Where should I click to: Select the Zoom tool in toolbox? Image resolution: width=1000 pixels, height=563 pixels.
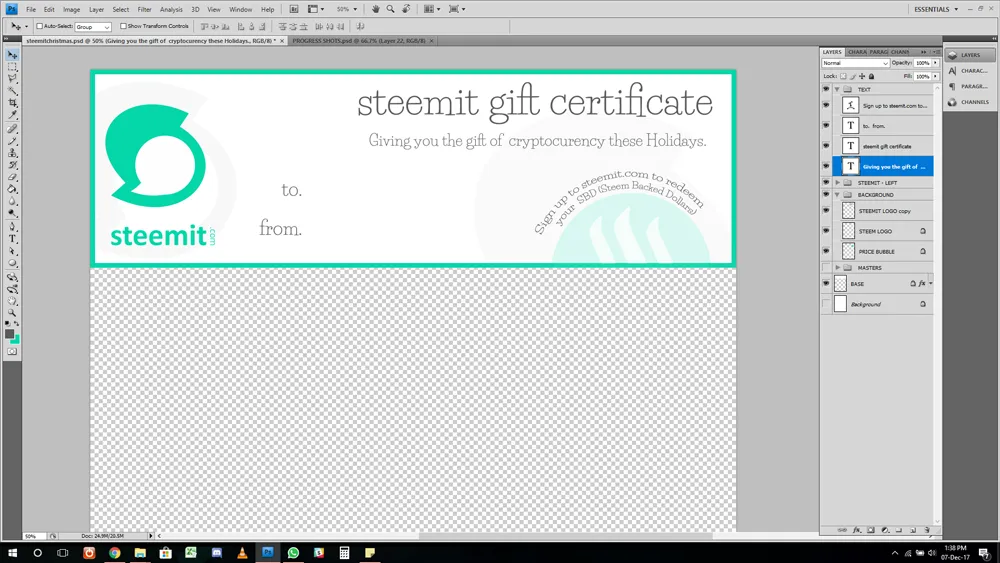click(12, 314)
